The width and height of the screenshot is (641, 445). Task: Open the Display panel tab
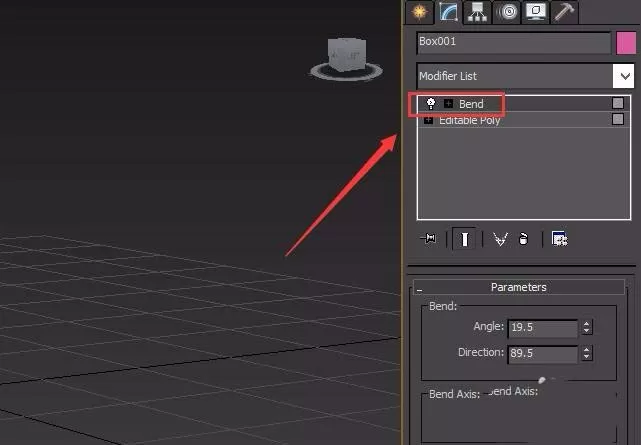click(x=536, y=12)
